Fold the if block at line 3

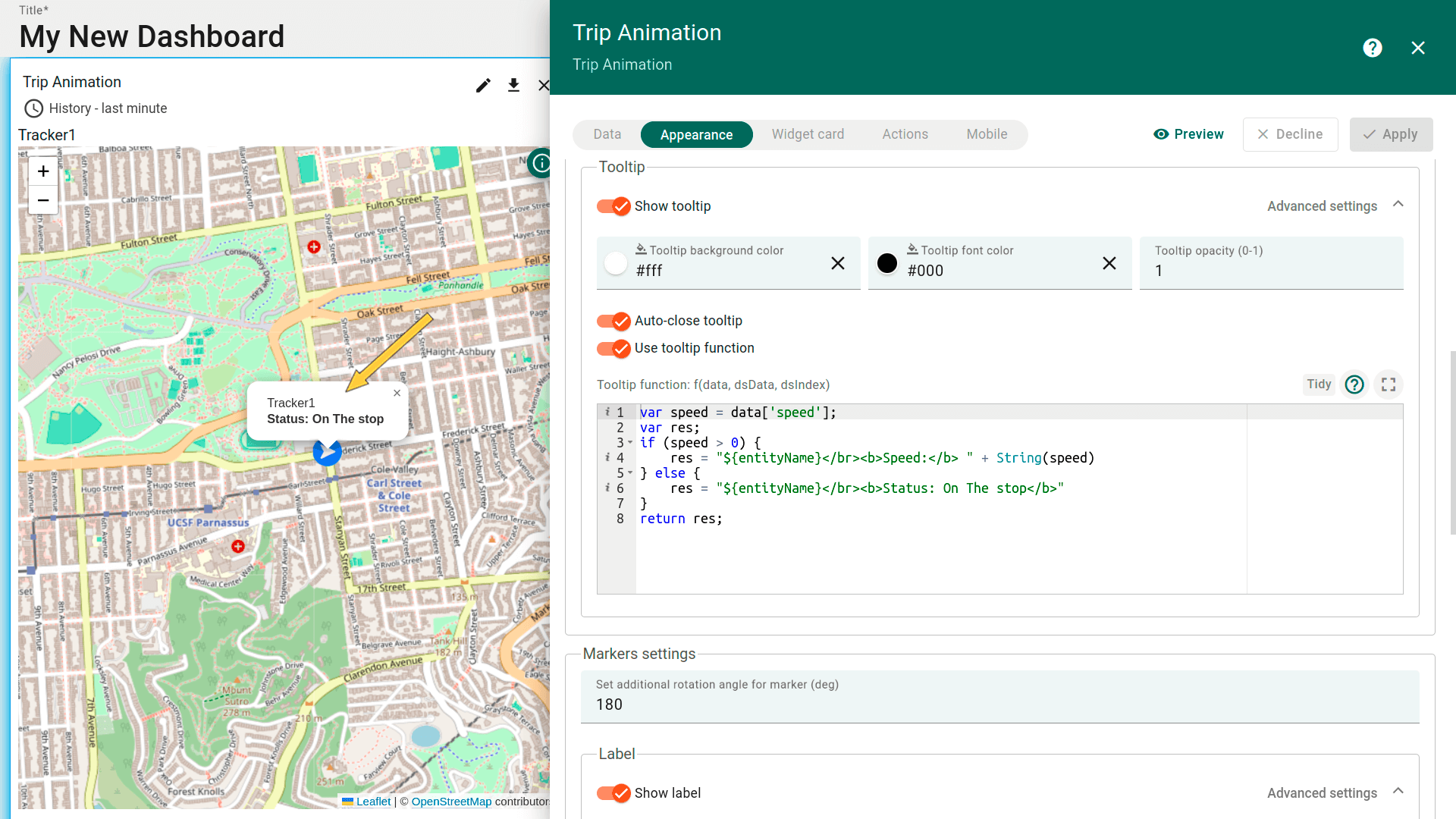click(630, 442)
